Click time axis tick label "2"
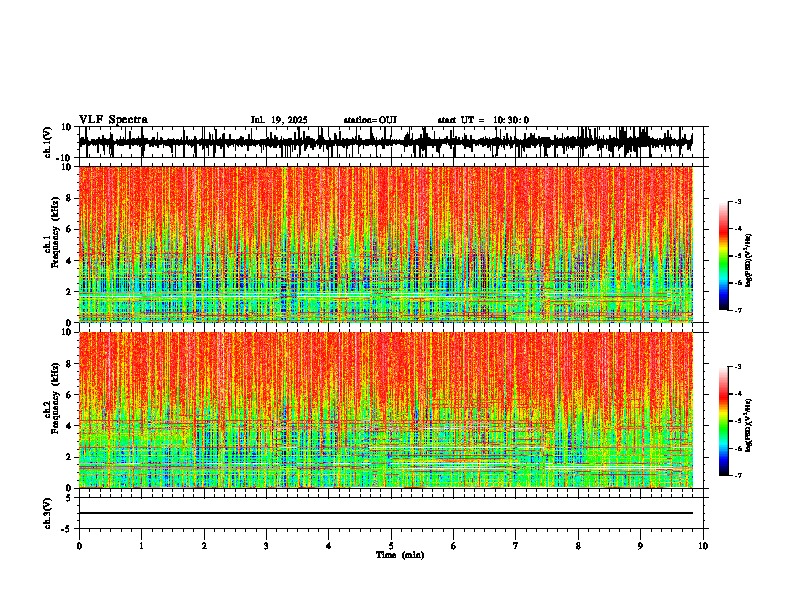 pyautogui.click(x=204, y=546)
